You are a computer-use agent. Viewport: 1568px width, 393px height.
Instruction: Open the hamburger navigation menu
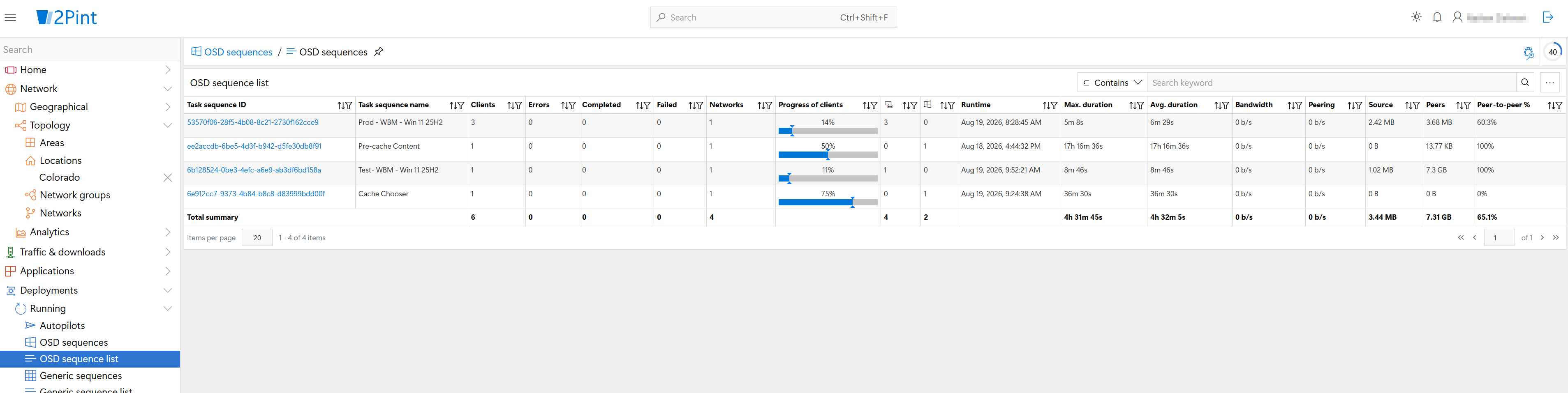[10, 18]
